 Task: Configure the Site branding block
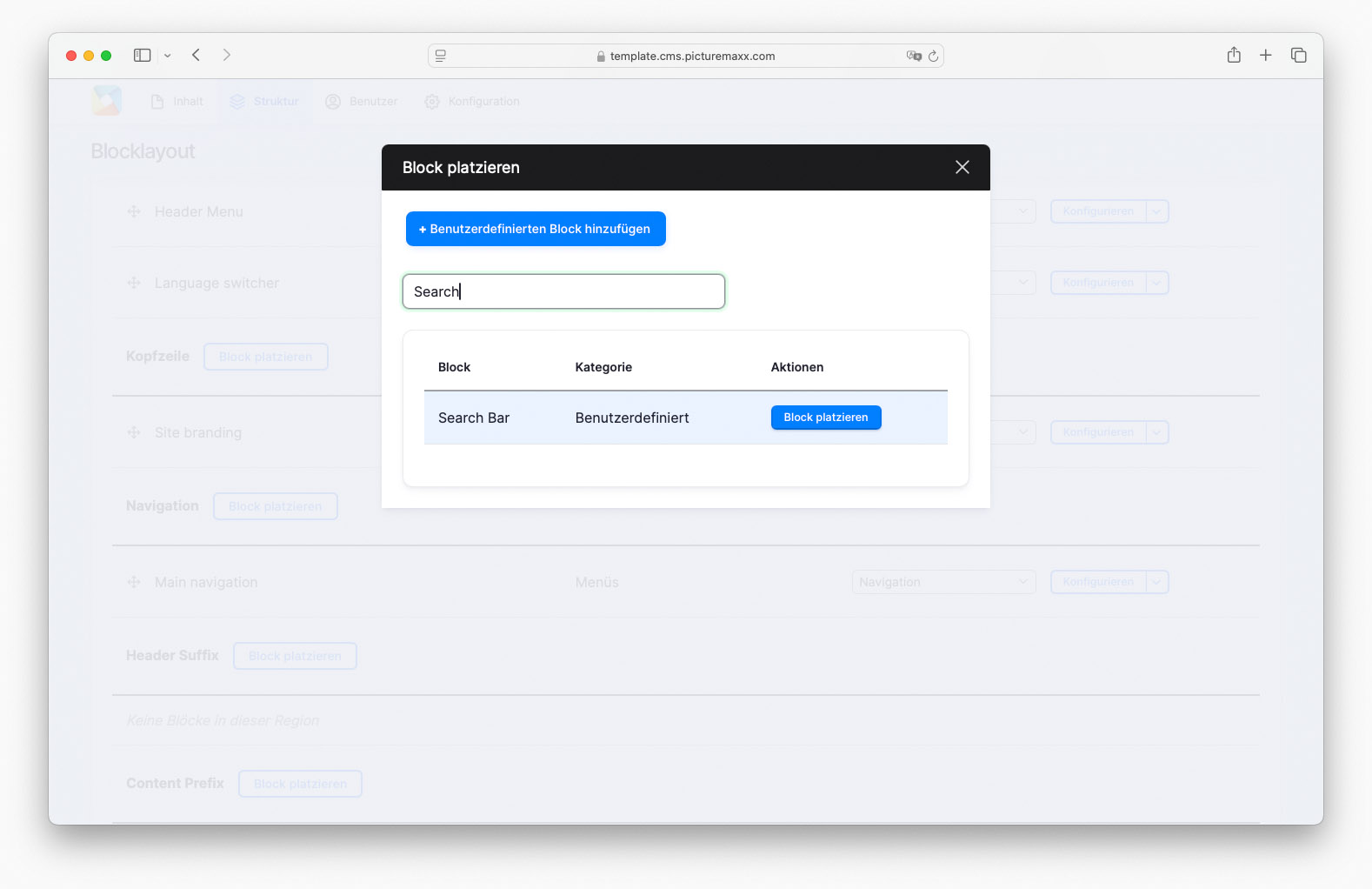pyautogui.click(x=1098, y=432)
